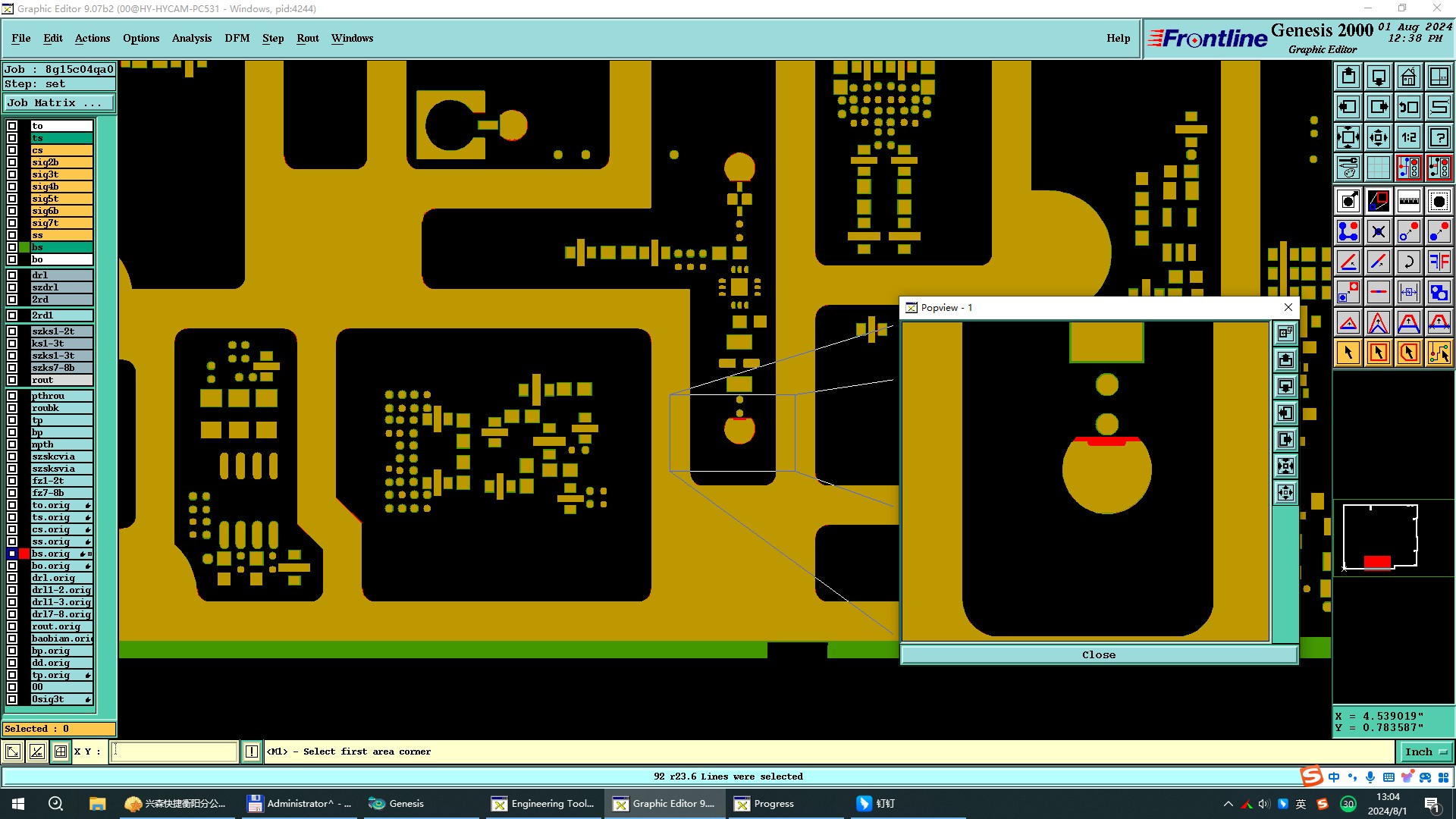Open the Job Matrix ... selector
1456x819 pixels.
(59, 102)
